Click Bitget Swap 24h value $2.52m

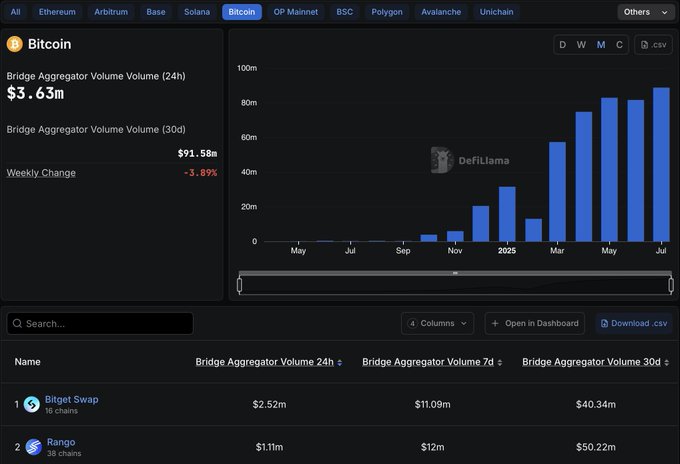[x=269, y=405]
